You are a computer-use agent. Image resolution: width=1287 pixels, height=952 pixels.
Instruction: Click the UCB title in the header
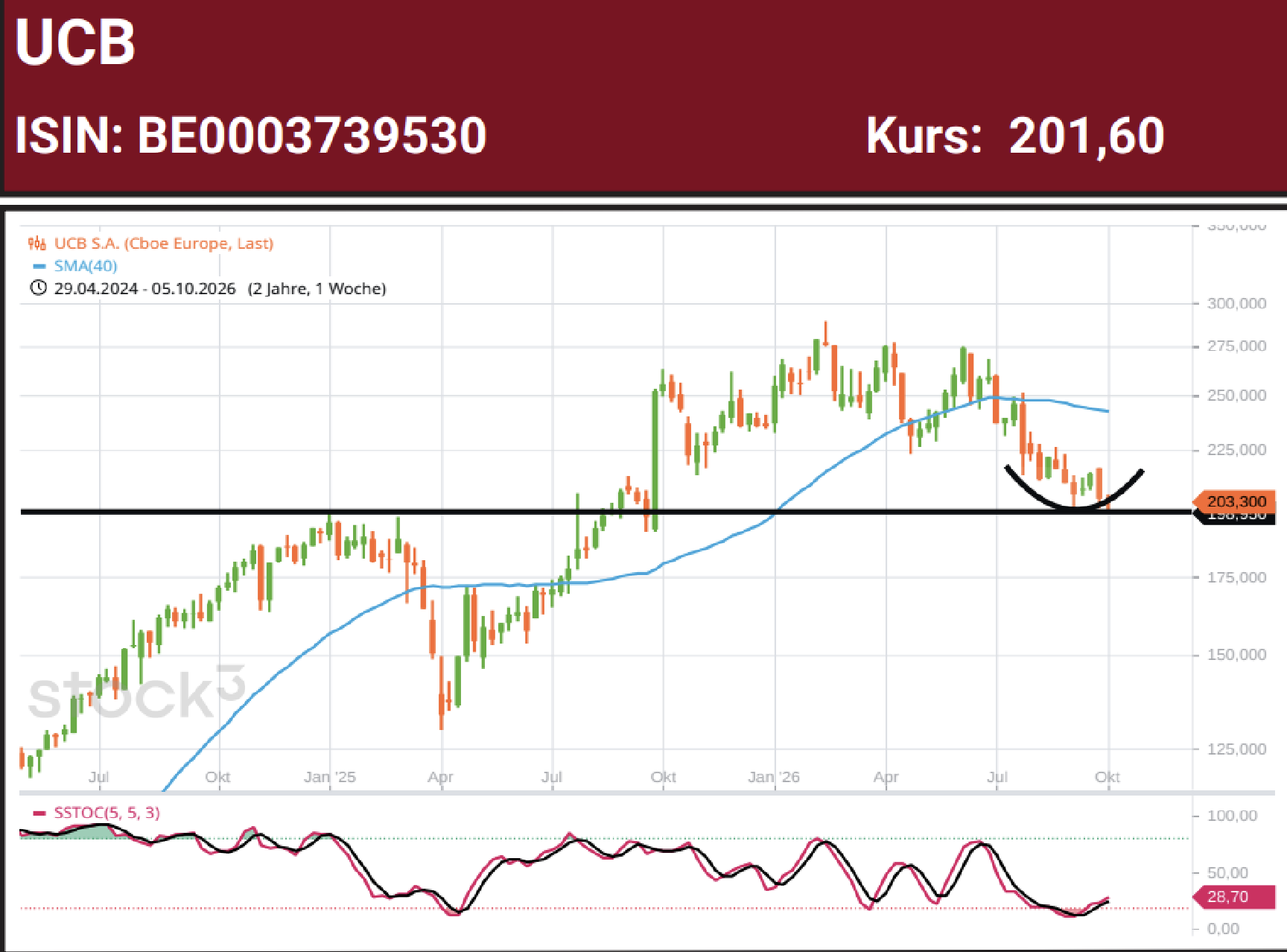point(75,42)
